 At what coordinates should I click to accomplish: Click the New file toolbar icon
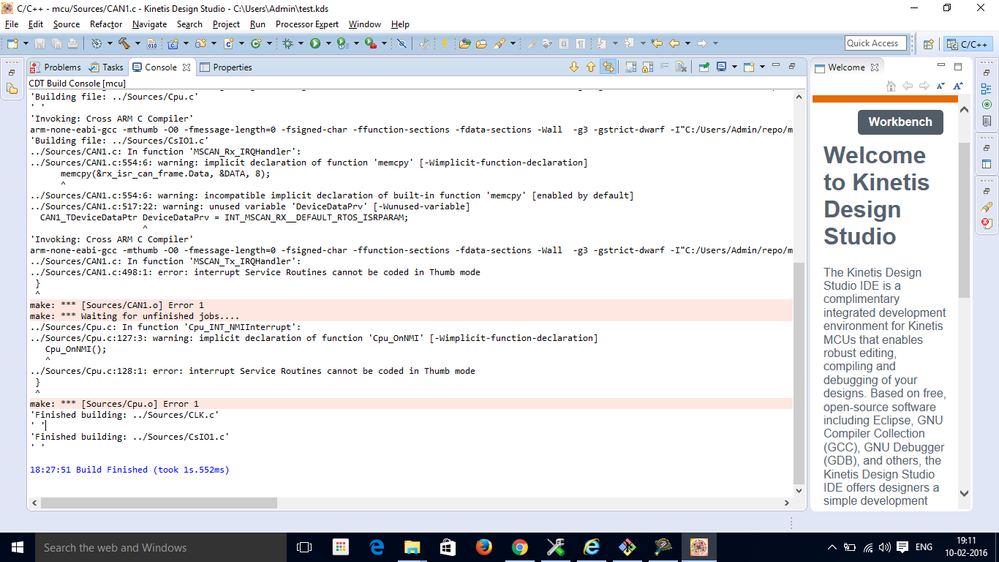[11, 43]
